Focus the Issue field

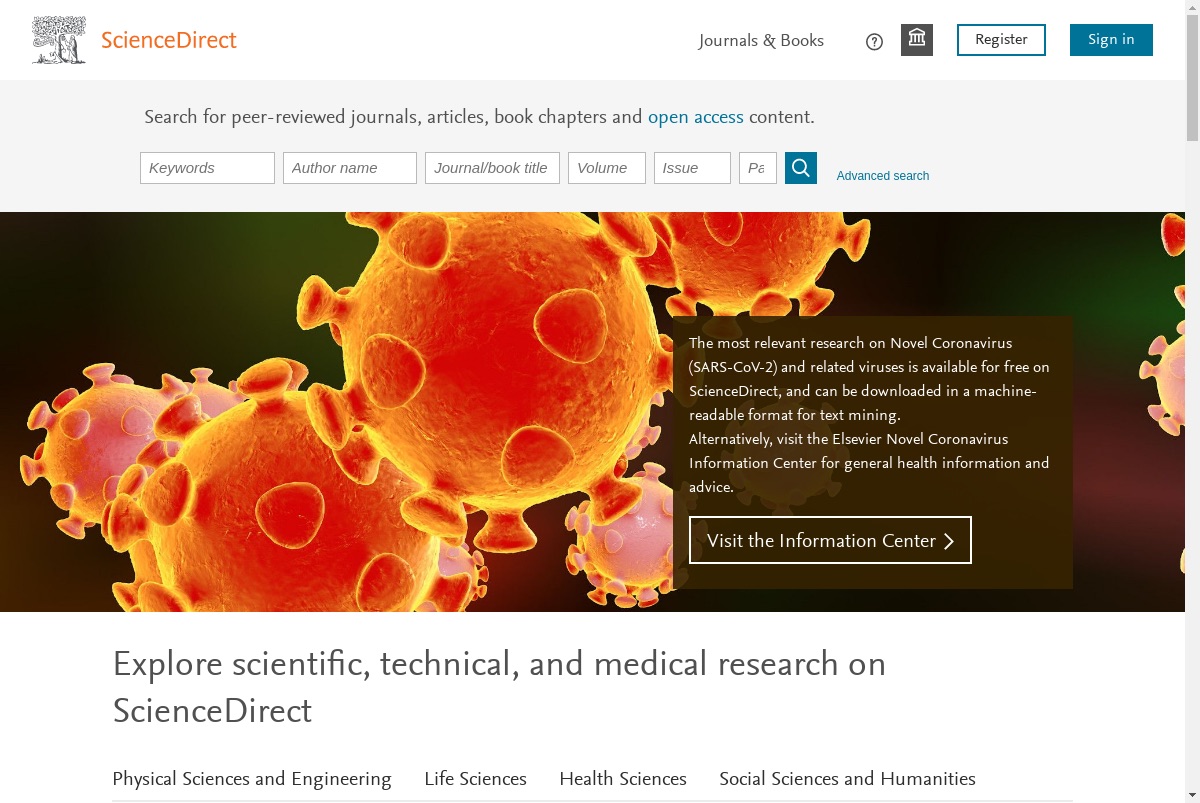pos(692,168)
